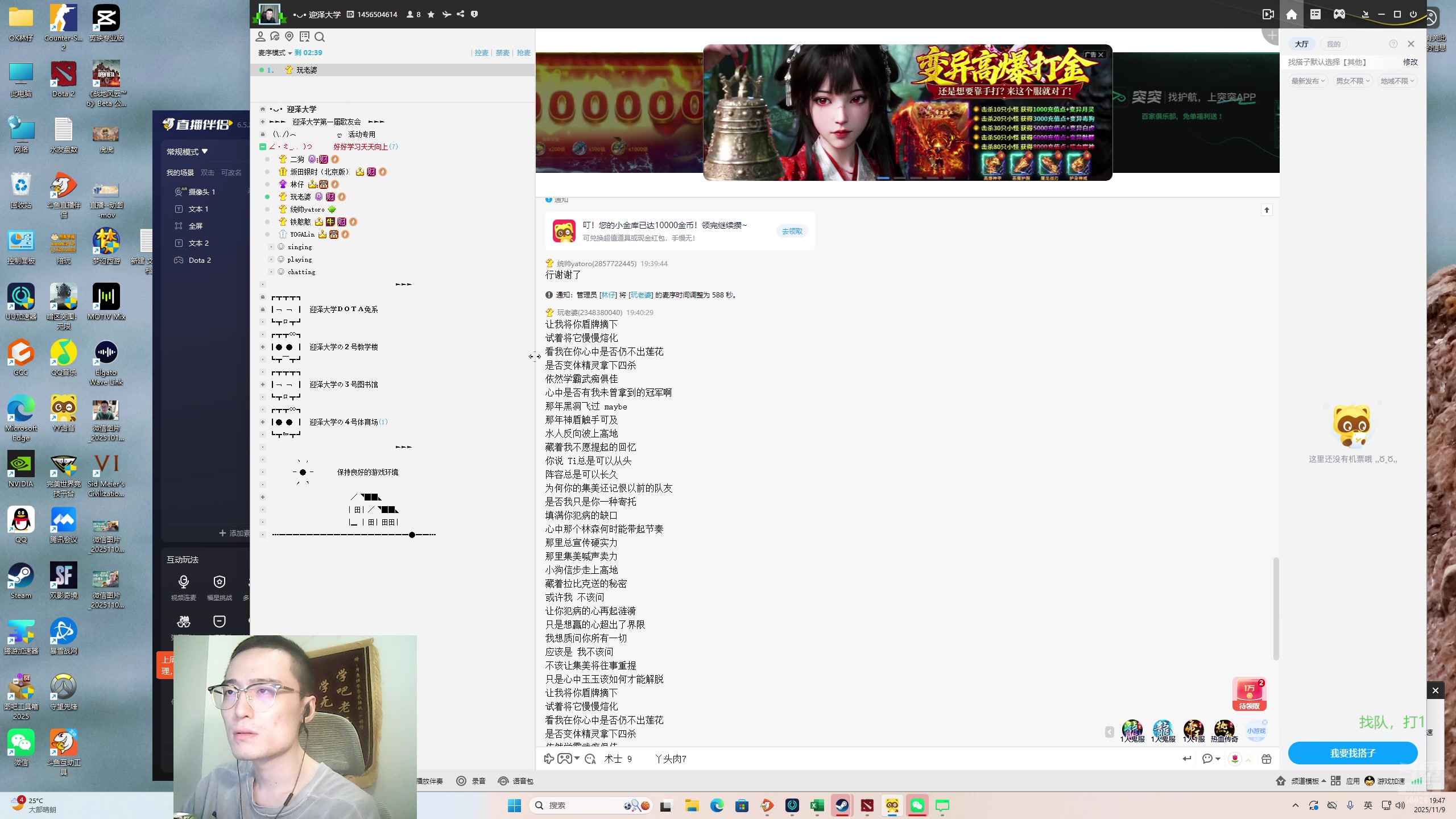1456x819 pixels.
Task: Open the emoji picker in chat input
Action: (x=589, y=759)
